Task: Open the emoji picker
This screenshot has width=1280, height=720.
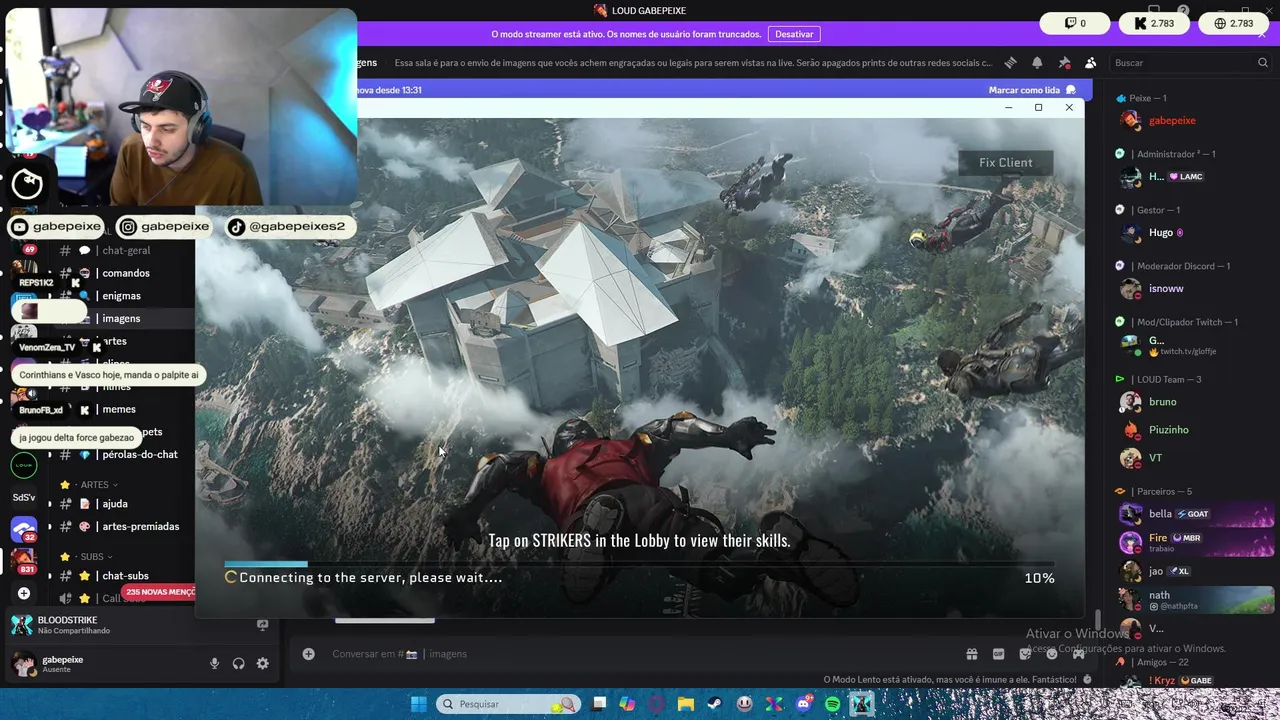Action: coord(1052,654)
